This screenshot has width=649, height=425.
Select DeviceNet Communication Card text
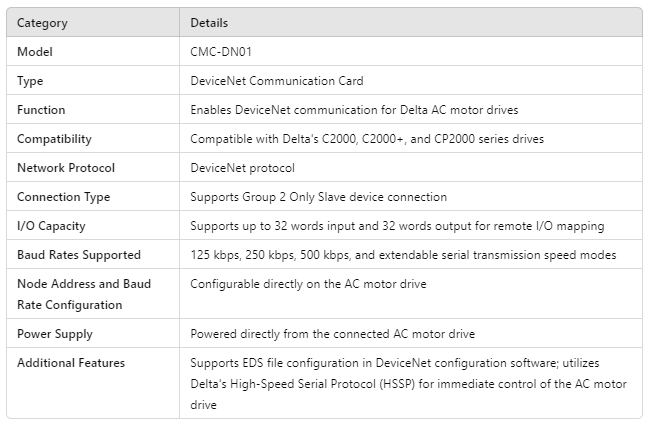pos(277,81)
